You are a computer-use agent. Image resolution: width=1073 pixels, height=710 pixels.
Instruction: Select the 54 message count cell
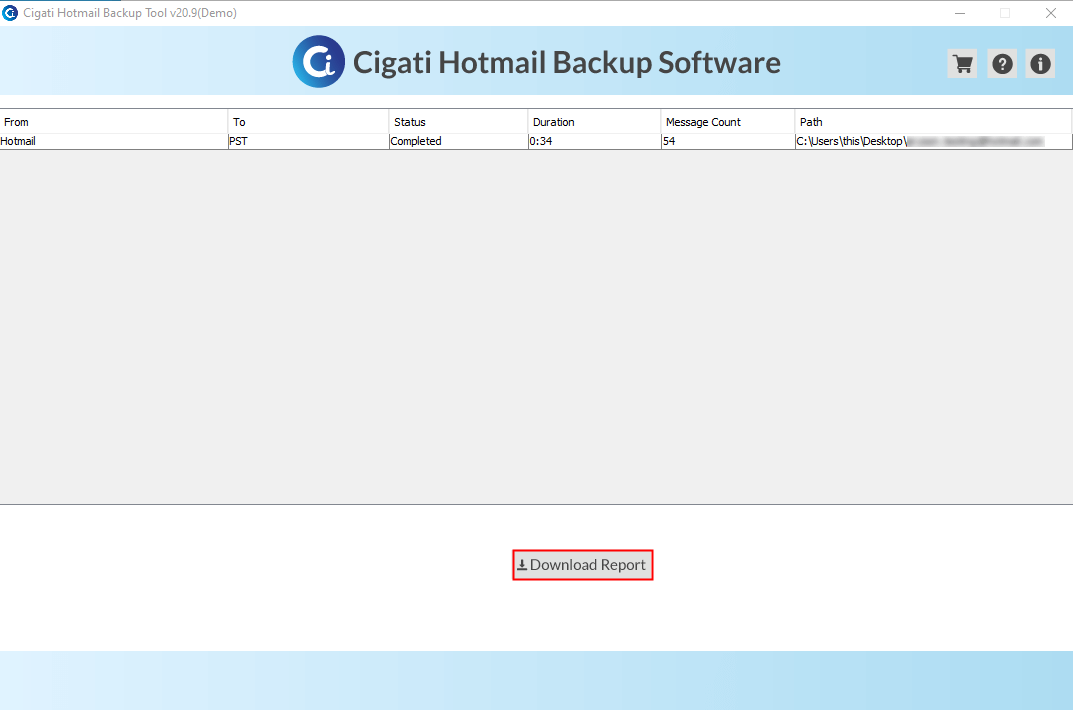728,141
